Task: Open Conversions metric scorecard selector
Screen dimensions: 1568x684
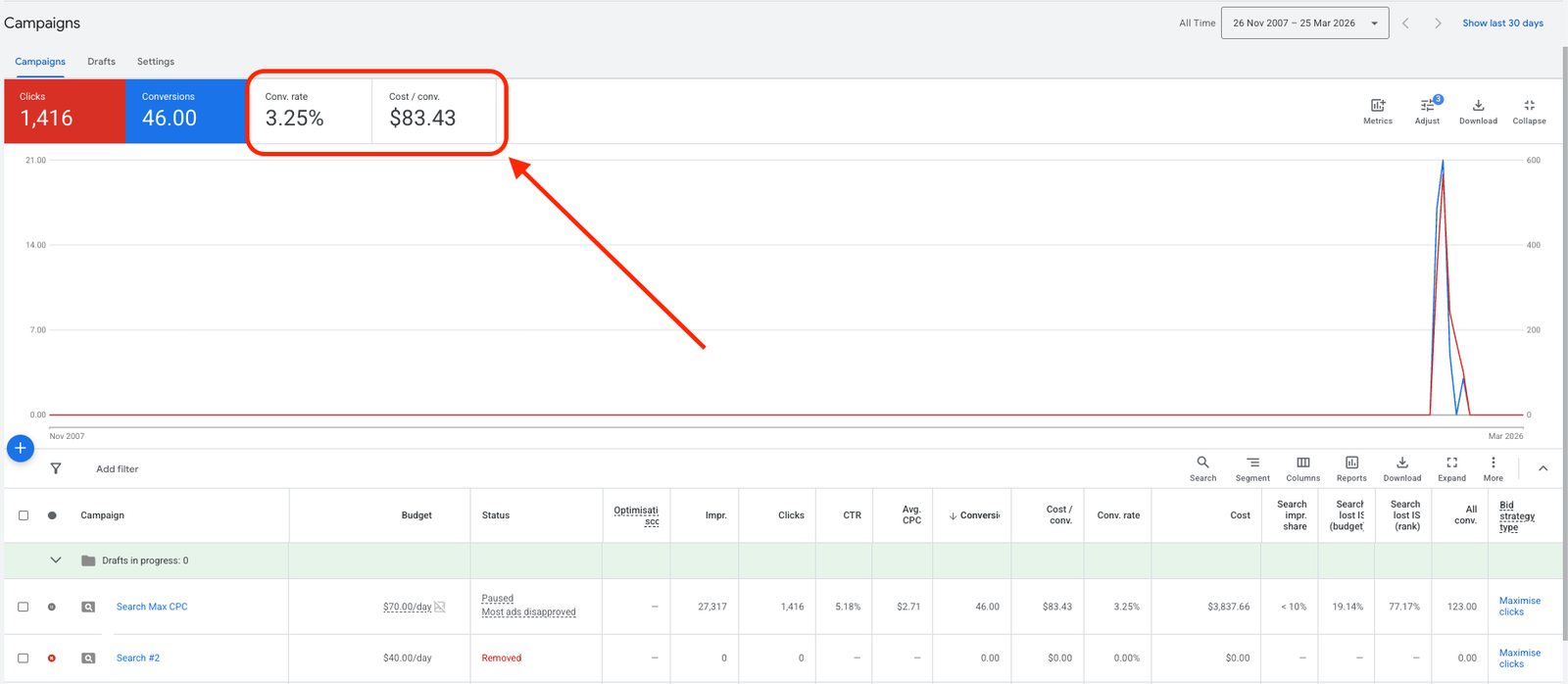Action: [x=186, y=111]
